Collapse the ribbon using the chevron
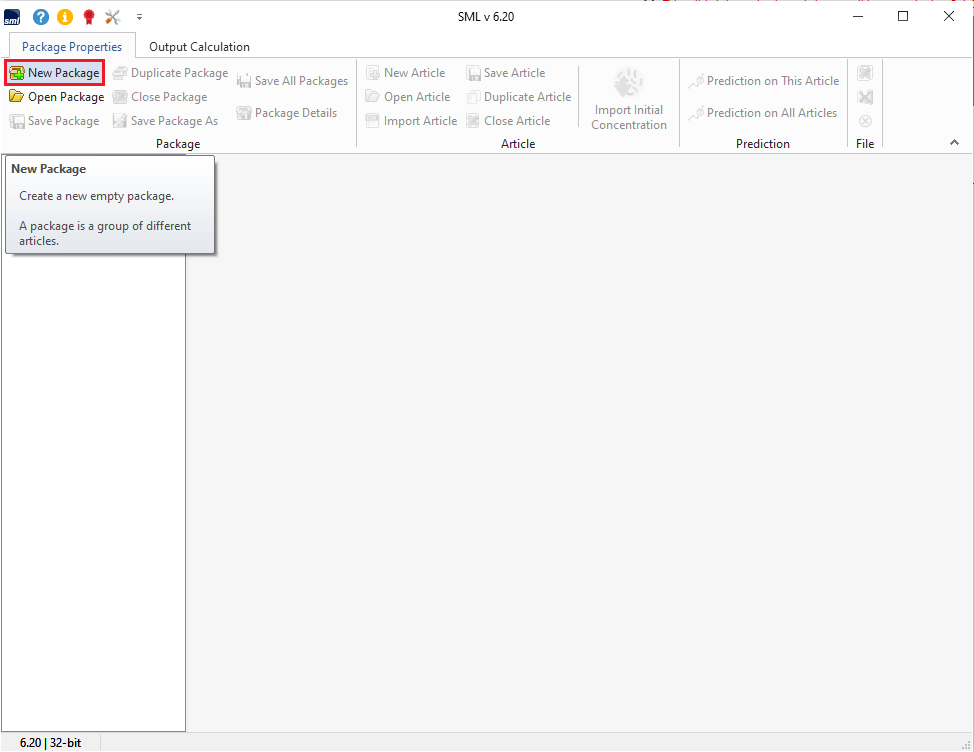The height and width of the screenshot is (752, 974). (x=954, y=144)
